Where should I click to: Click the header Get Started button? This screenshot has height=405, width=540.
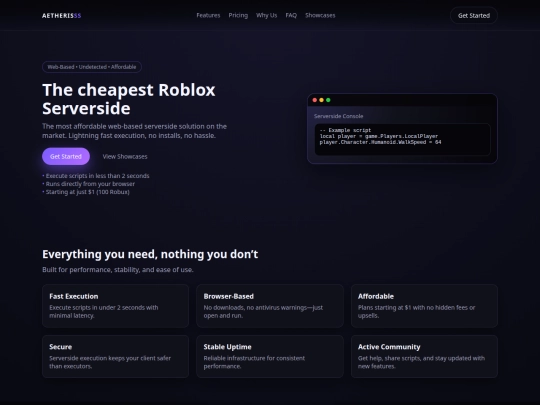[474, 15]
